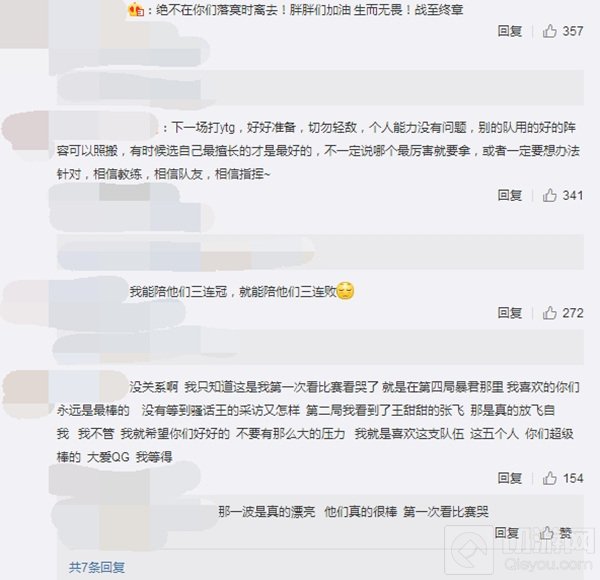The width and height of the screenshot is (600, 580).
Task: Click the 赞 thumbs-up on the sub-reply
Action: tap(555, 533)
